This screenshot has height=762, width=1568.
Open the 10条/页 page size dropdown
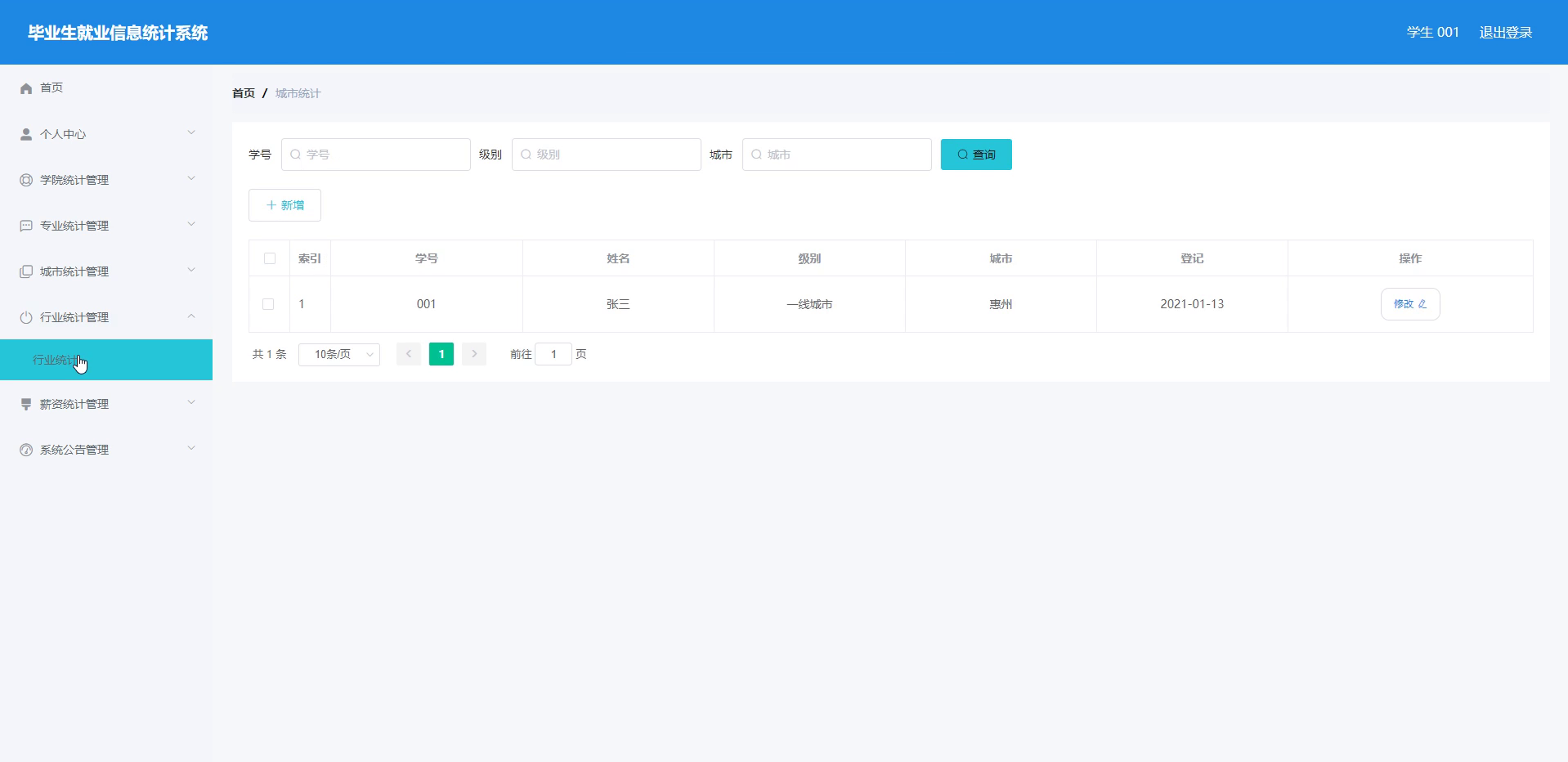coord(339,354)
